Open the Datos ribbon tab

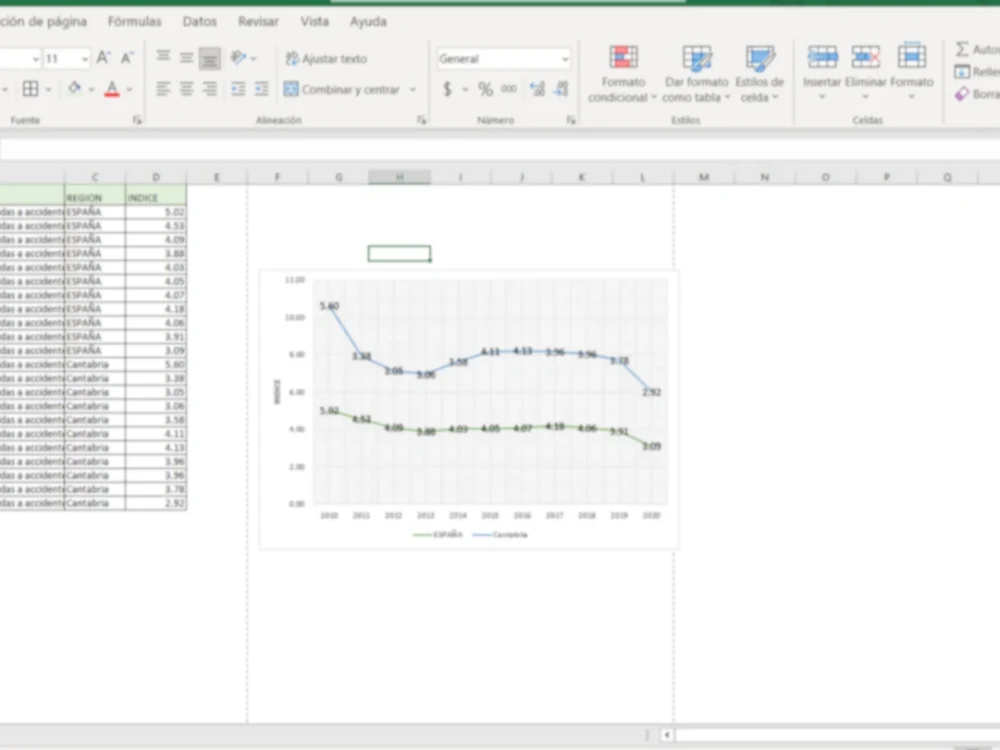pyautogui.click(x=200, y=22)
